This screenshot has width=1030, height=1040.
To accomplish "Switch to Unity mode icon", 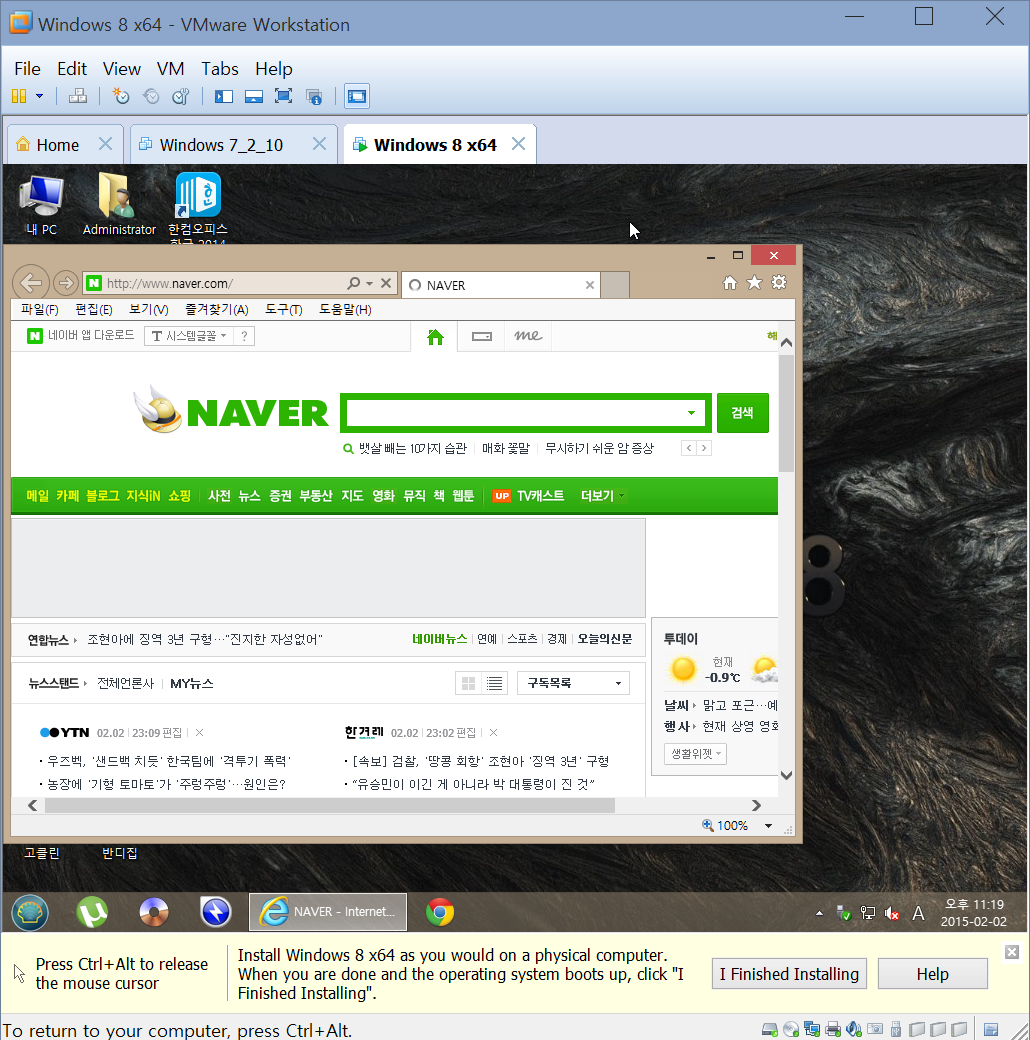I will click(314, 96).
